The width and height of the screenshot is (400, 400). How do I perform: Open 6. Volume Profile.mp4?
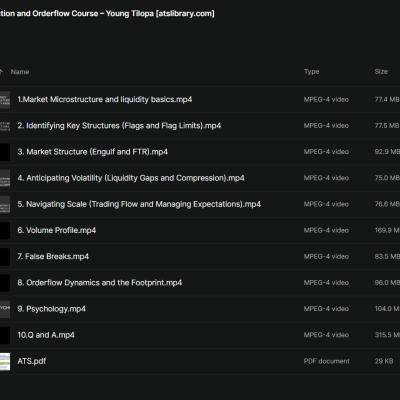(57, 230)
